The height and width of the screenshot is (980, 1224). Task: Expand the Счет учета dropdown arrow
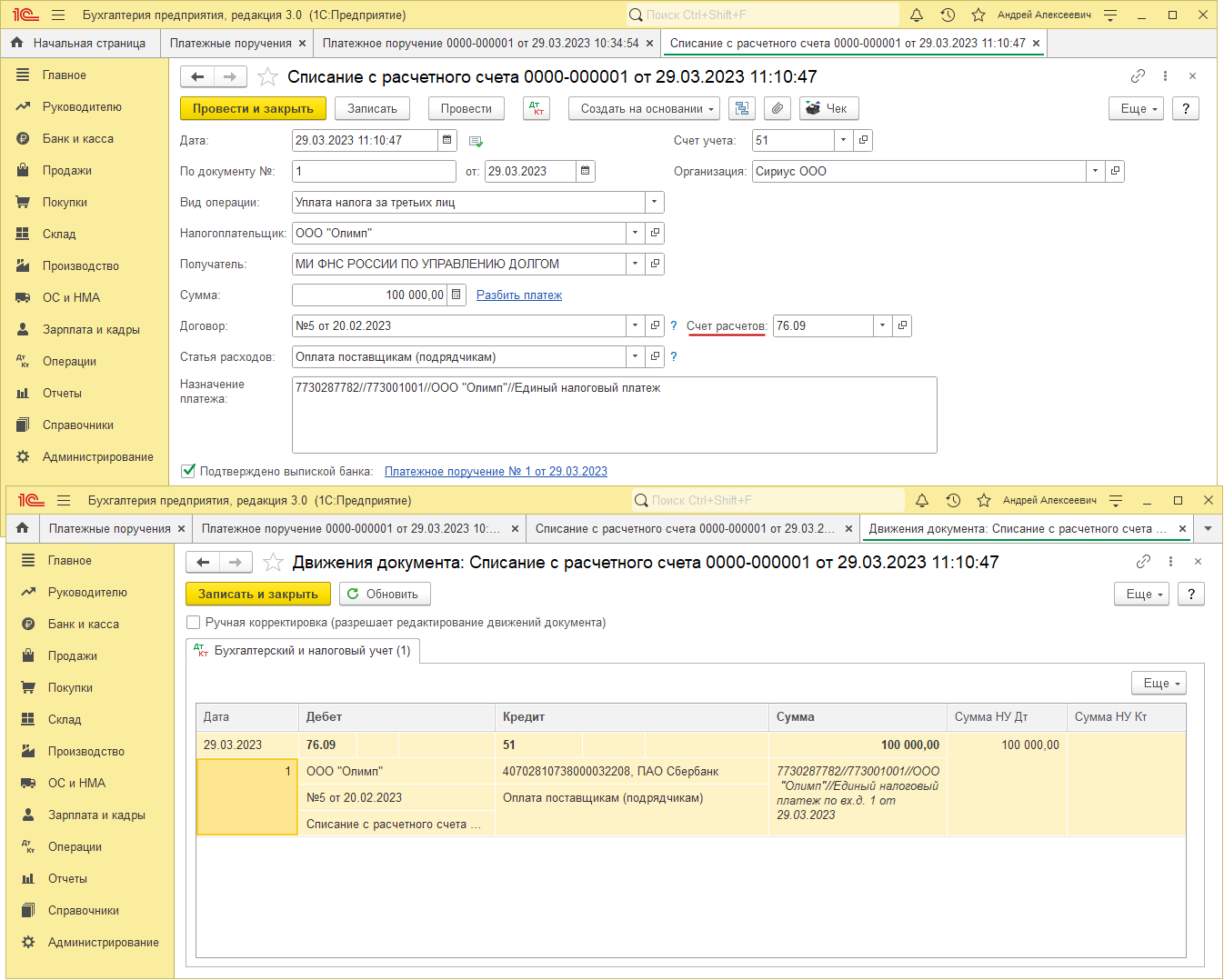(x=844, y=140)
